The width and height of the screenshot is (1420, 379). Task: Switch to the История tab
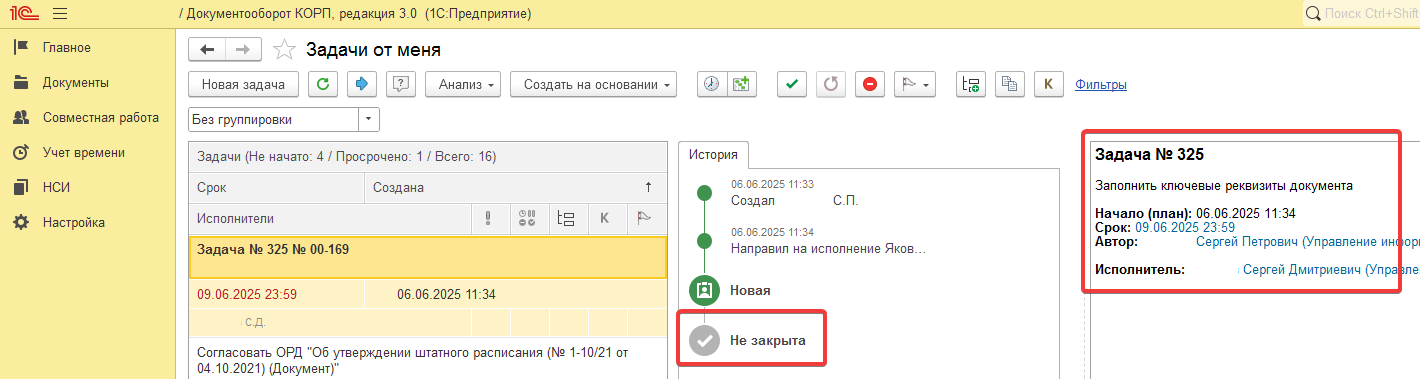(x=713, y=155)
